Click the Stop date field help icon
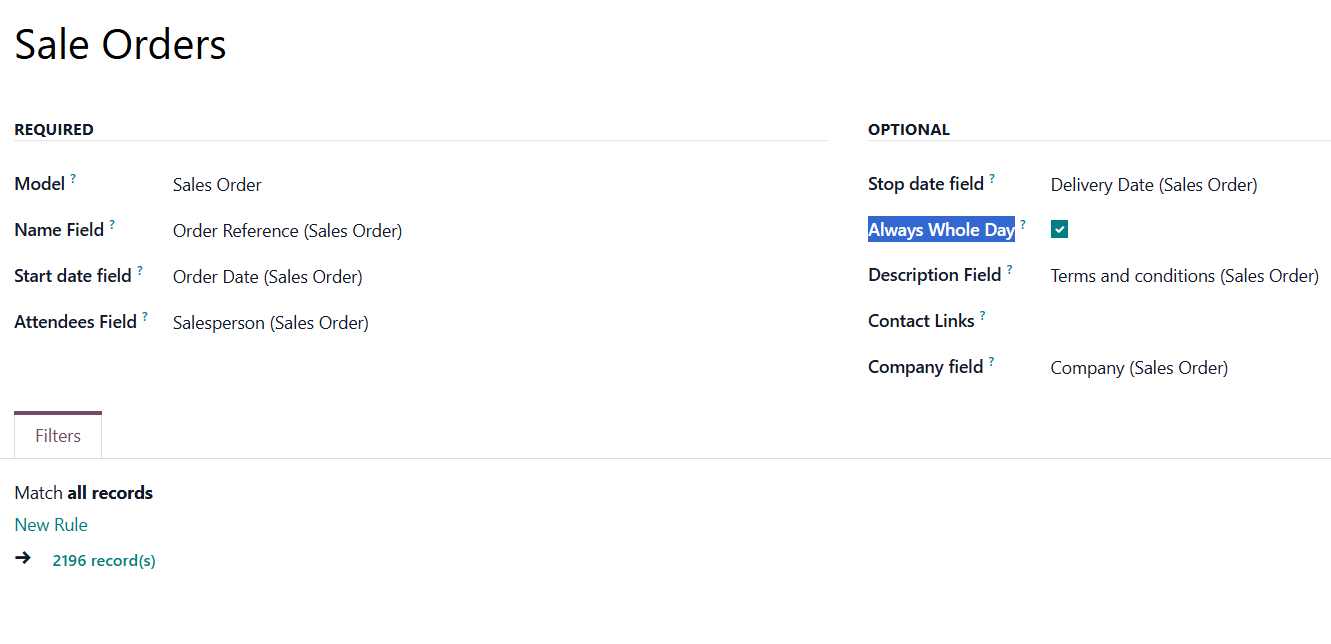 992,179
